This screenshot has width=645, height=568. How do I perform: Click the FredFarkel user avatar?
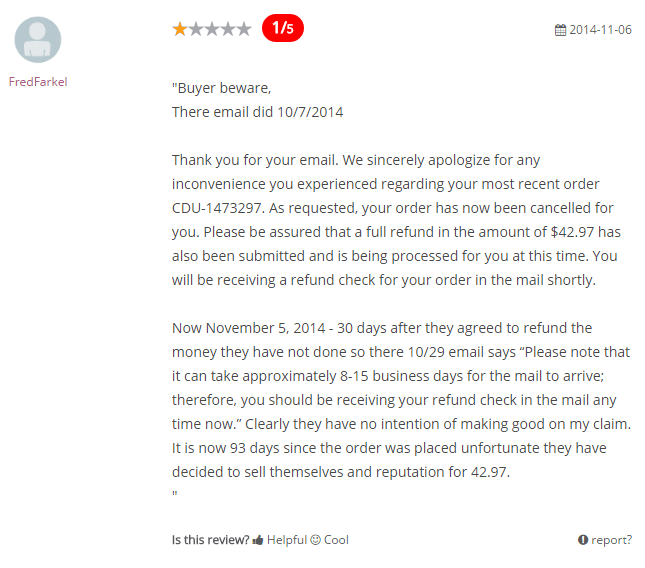click(38, 40)
